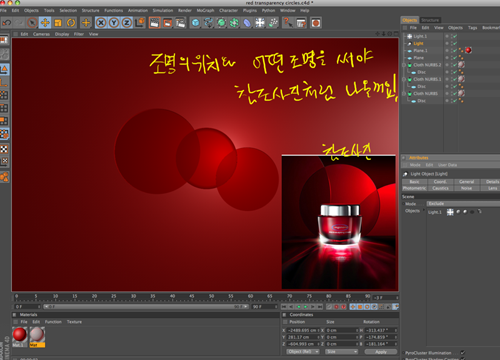Toggle PyroCluster Illumination checkbox
The width and height of the screenshot is (500, 360).
pyautogui.click(x=462, y=352)
